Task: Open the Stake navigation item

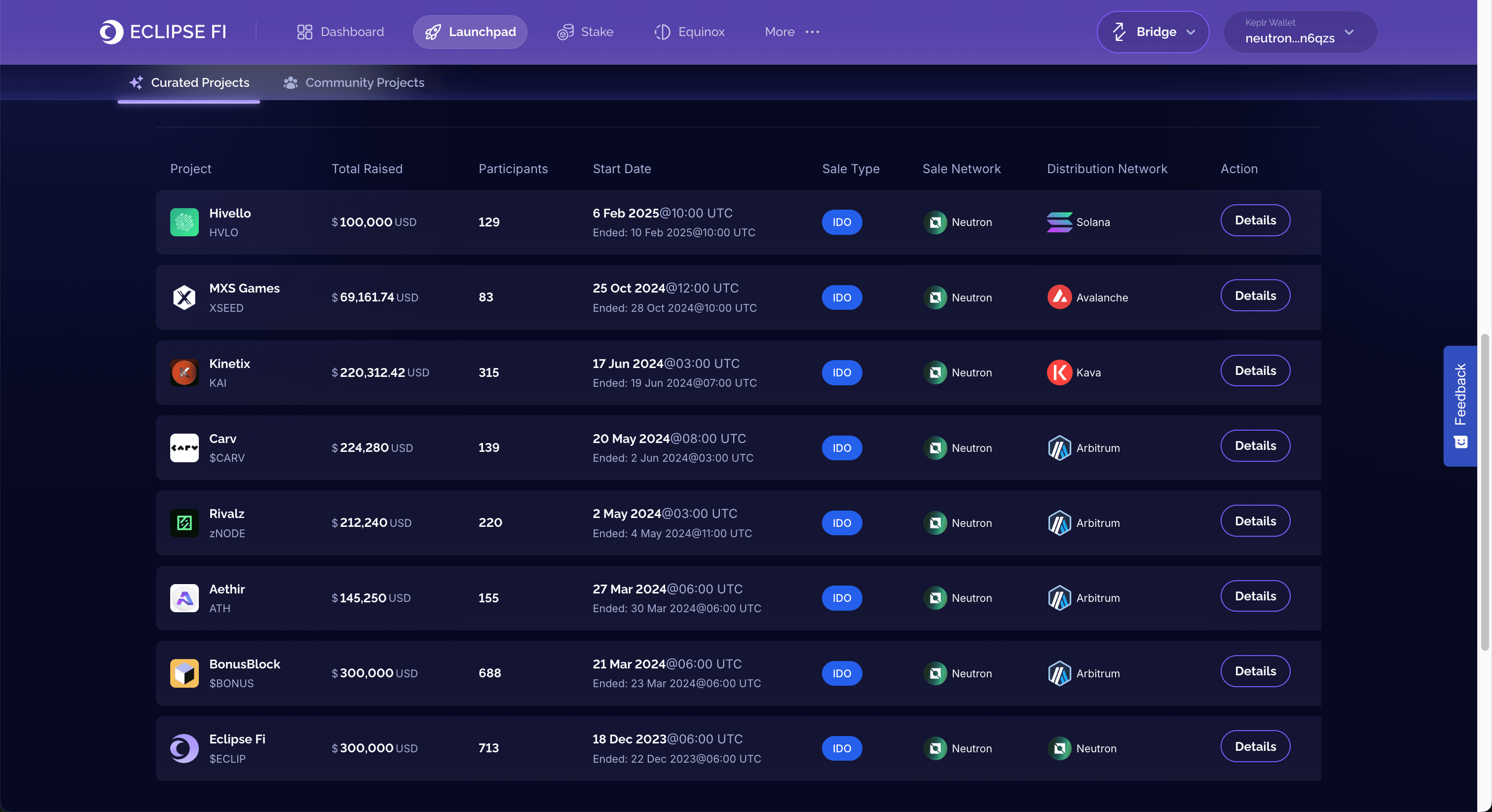Action: coord(585,32)
